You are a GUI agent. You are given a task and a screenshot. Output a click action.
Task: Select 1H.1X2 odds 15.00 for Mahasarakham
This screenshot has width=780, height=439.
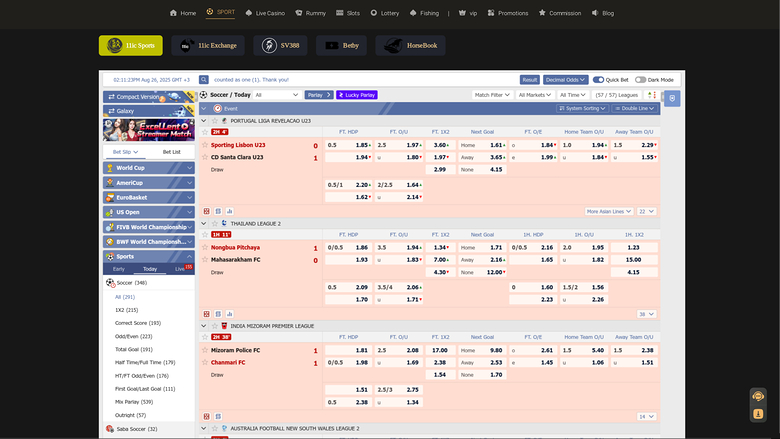634,260
